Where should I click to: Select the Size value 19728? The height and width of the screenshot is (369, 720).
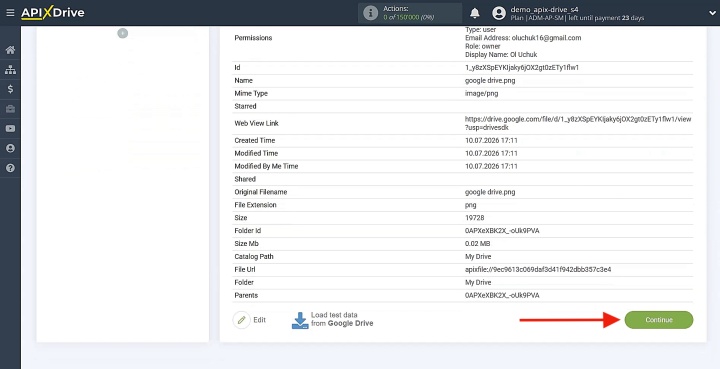click(474, 218)
